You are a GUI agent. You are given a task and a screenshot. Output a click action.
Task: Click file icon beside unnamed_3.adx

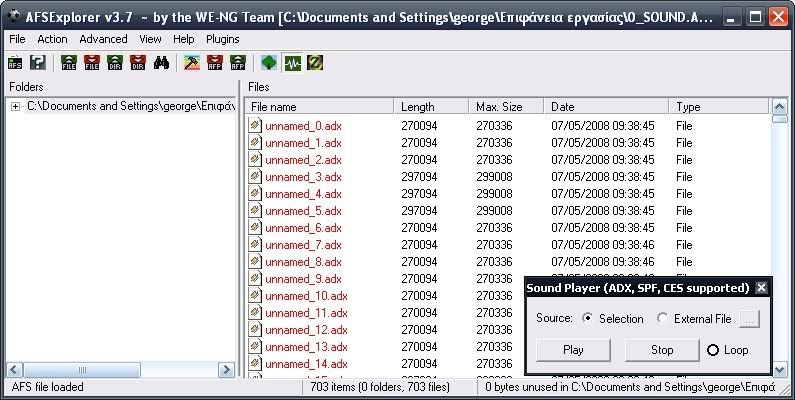tap(255, 176)
